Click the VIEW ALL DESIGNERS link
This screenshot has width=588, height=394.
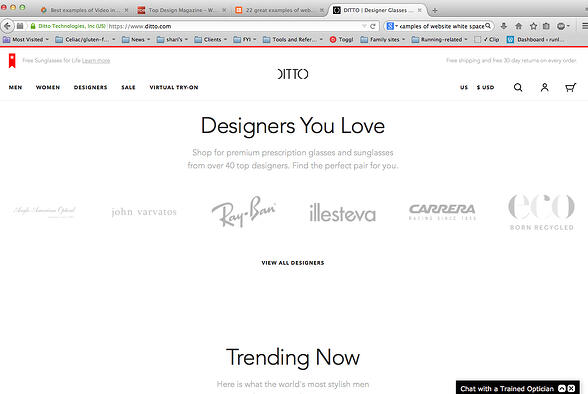293,263
